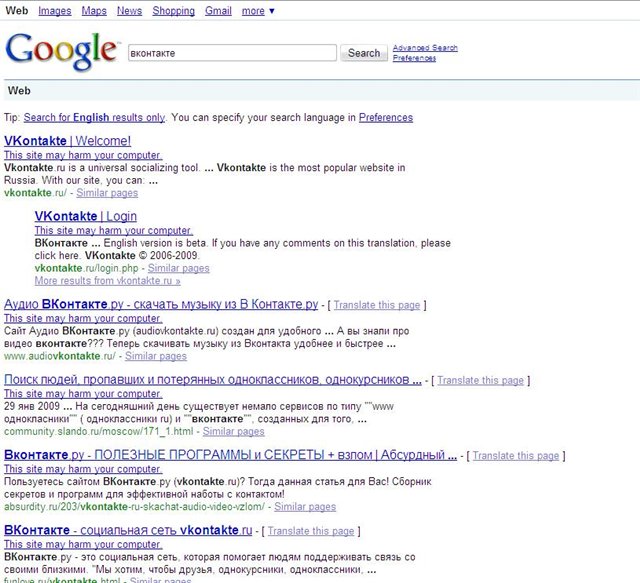Click the harm warning under 'социальная сеть' result
This screenshot has height=583, width=640.
pyautogui.click(x=83, y=544)
